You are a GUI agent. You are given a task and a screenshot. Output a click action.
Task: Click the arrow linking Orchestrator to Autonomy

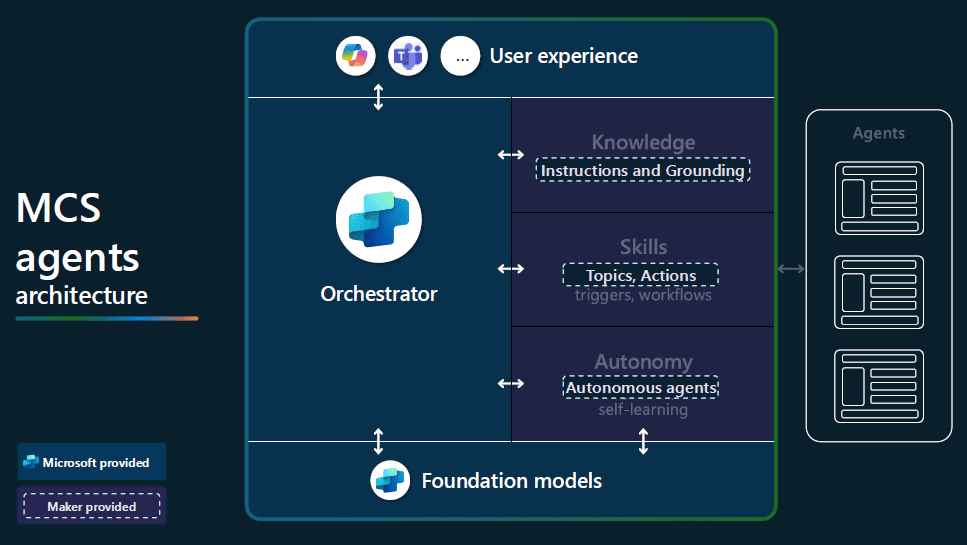pyautogui.click(x=511, y=383)
